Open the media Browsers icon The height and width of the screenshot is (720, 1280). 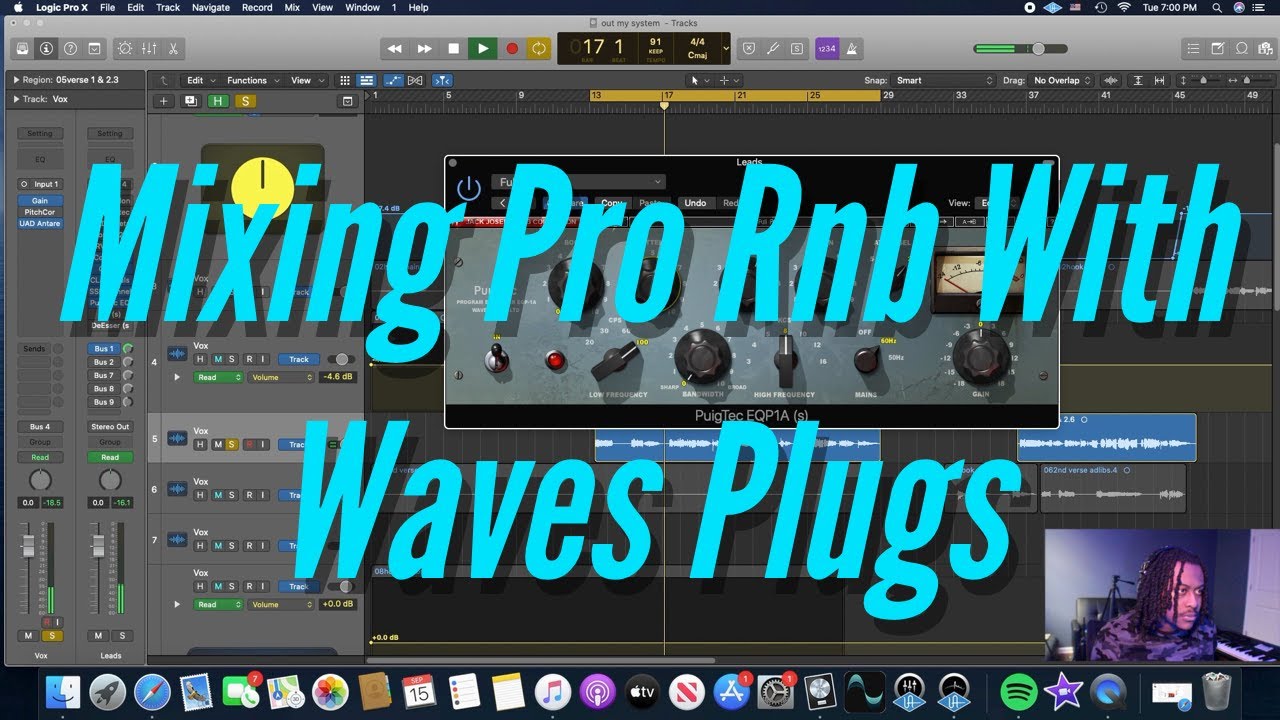[x=1264, y=48]
